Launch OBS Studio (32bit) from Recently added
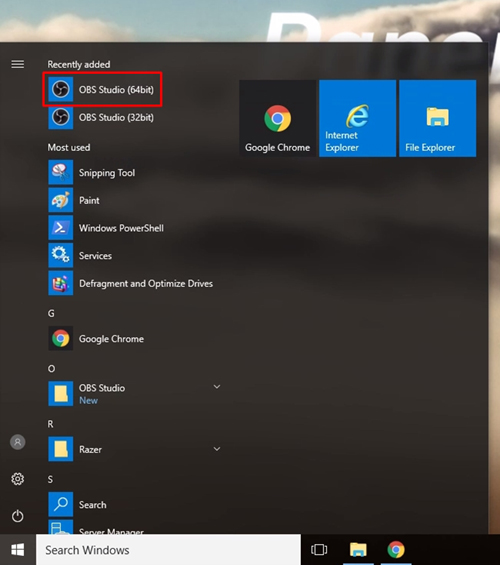Screen dimensions: 500x565 pyautogui.click(x=101, y=117)
